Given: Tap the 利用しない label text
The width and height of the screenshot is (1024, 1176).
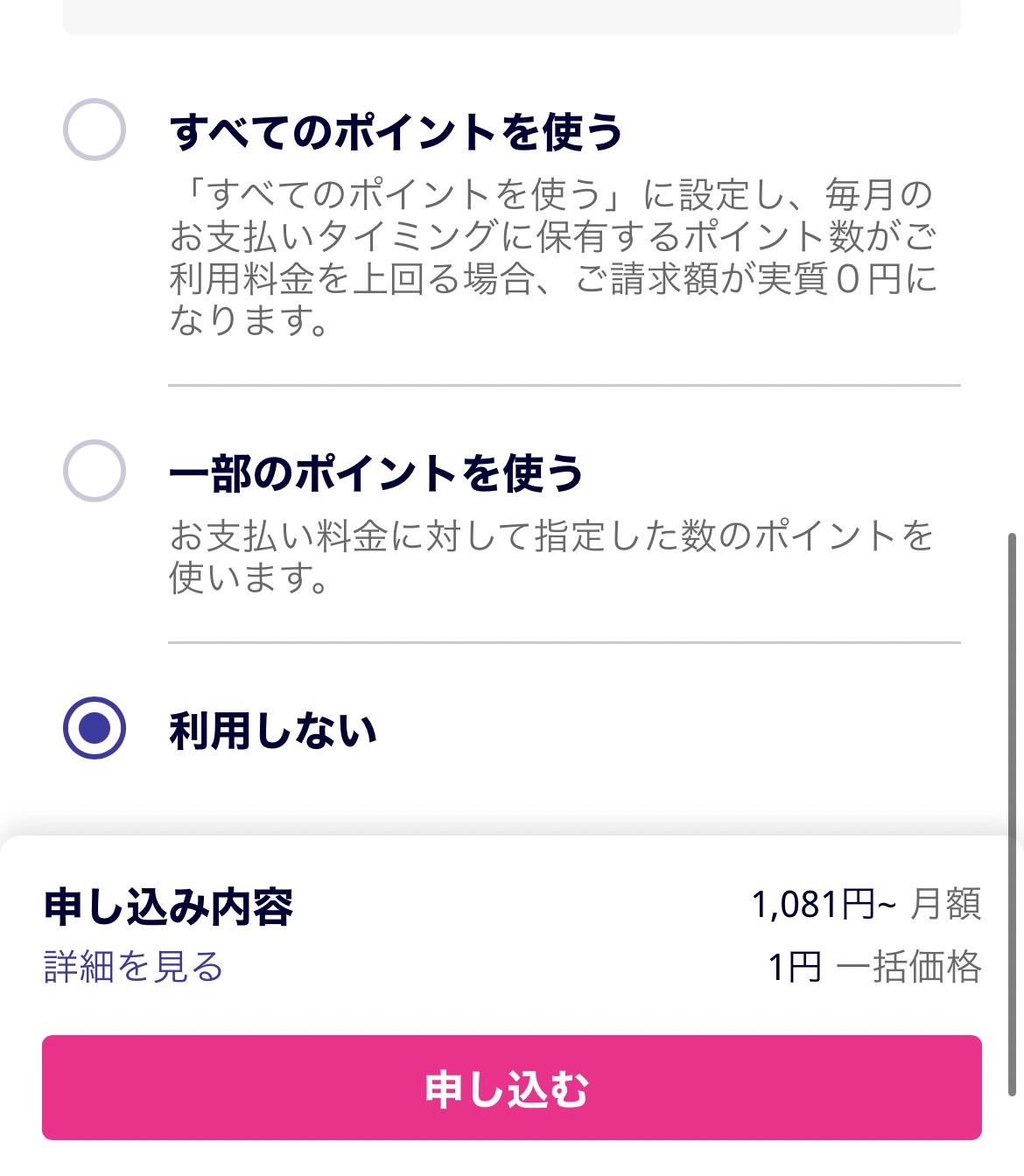Looking at the screenshot, I should [x=273, y=731].
